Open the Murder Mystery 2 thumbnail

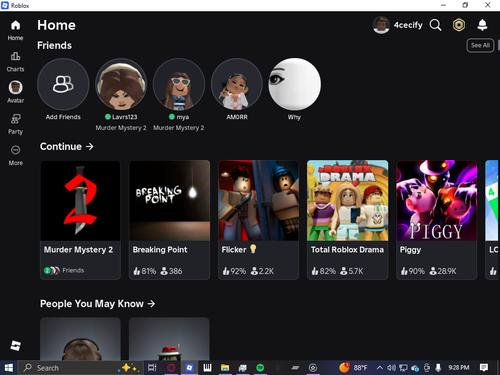click(x=80, y=201)
